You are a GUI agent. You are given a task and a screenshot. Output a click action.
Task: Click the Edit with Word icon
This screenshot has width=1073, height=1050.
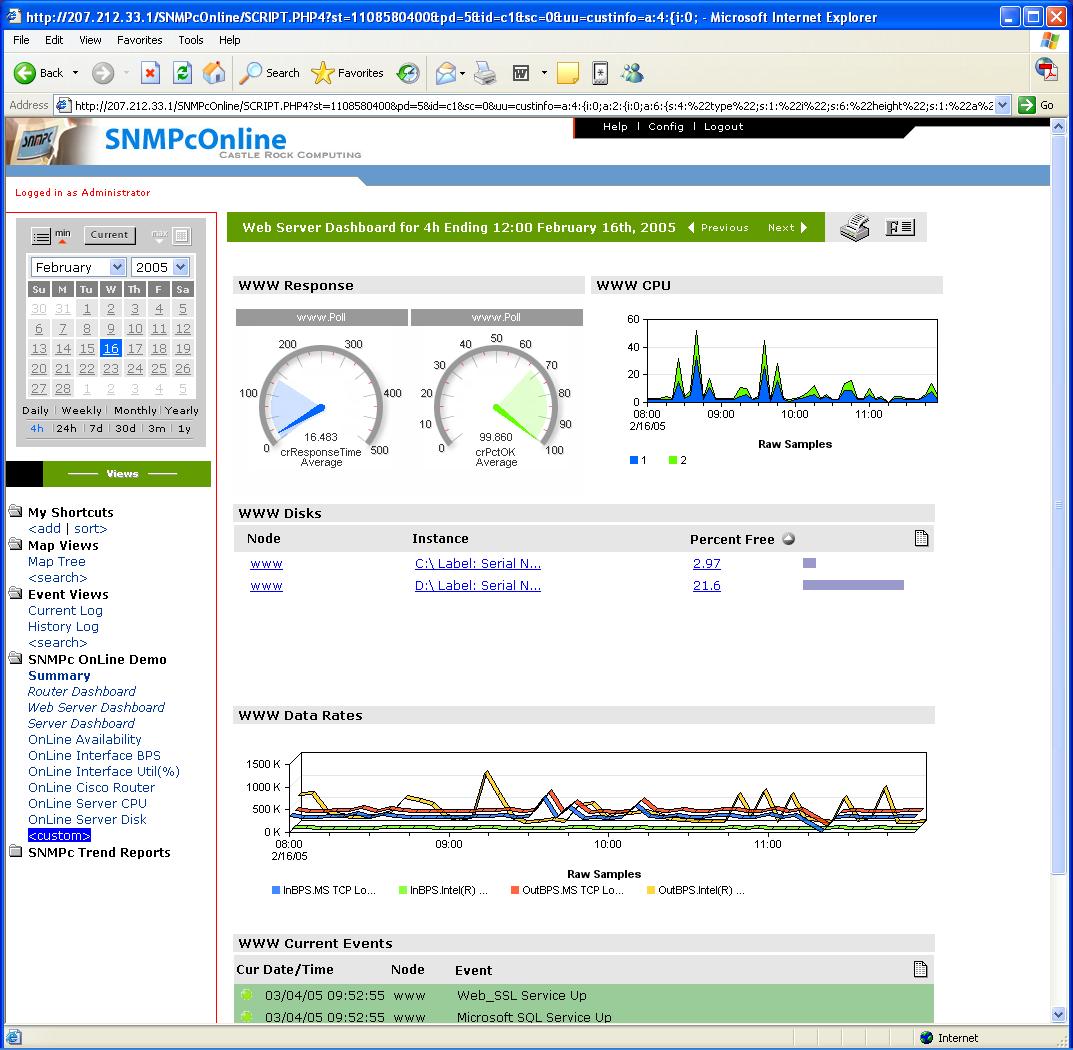pyautogui.click(x=521, y=73)
